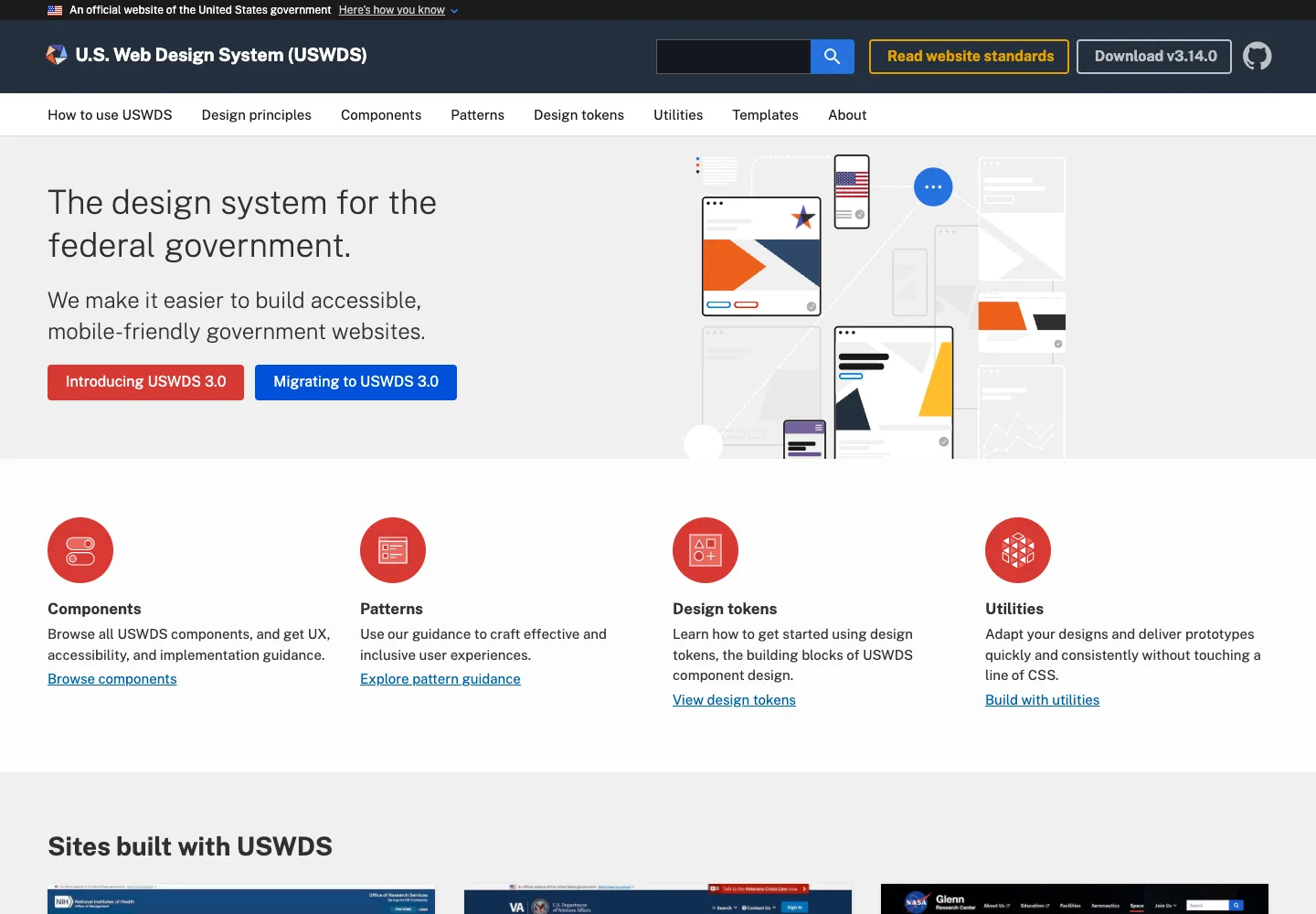The height and width of the screenshot is (914, 1316).
Task: Click the US flag icon in banner
Action: [x=55, y=10]
